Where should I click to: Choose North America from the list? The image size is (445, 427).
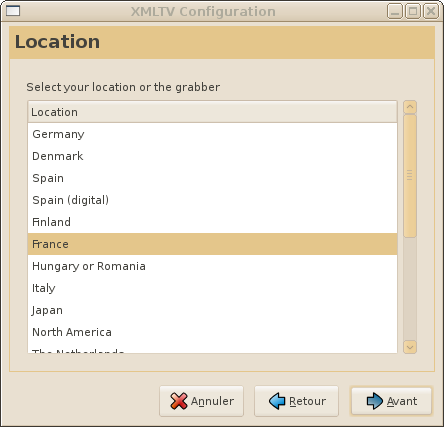click(213, 332)
